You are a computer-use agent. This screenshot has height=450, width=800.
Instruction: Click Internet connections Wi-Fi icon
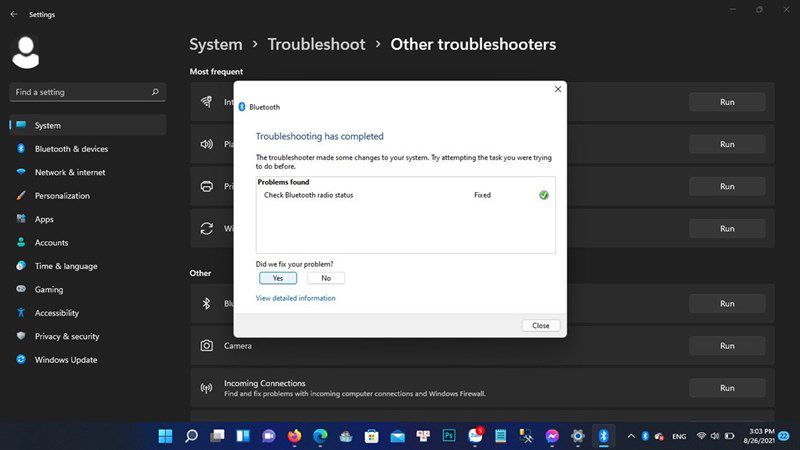[x=206, y=102]
